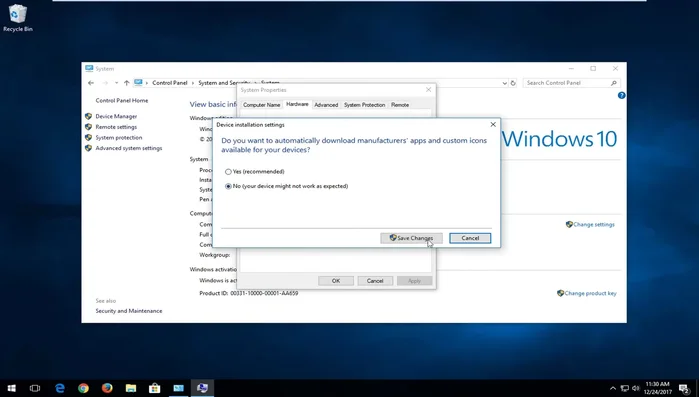Click the search magnifier icon
The image size is (699, 397).
[x=614, y=83]
